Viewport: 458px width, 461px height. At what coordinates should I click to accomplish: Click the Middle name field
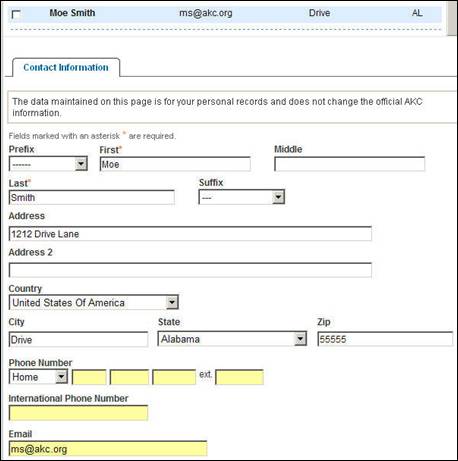(349, 164)
